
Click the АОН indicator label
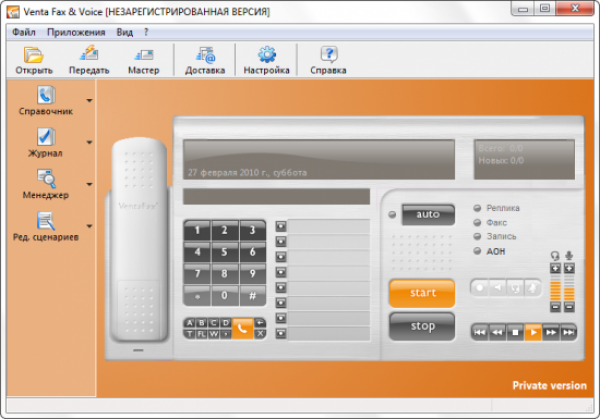click(x=496, y=251)
